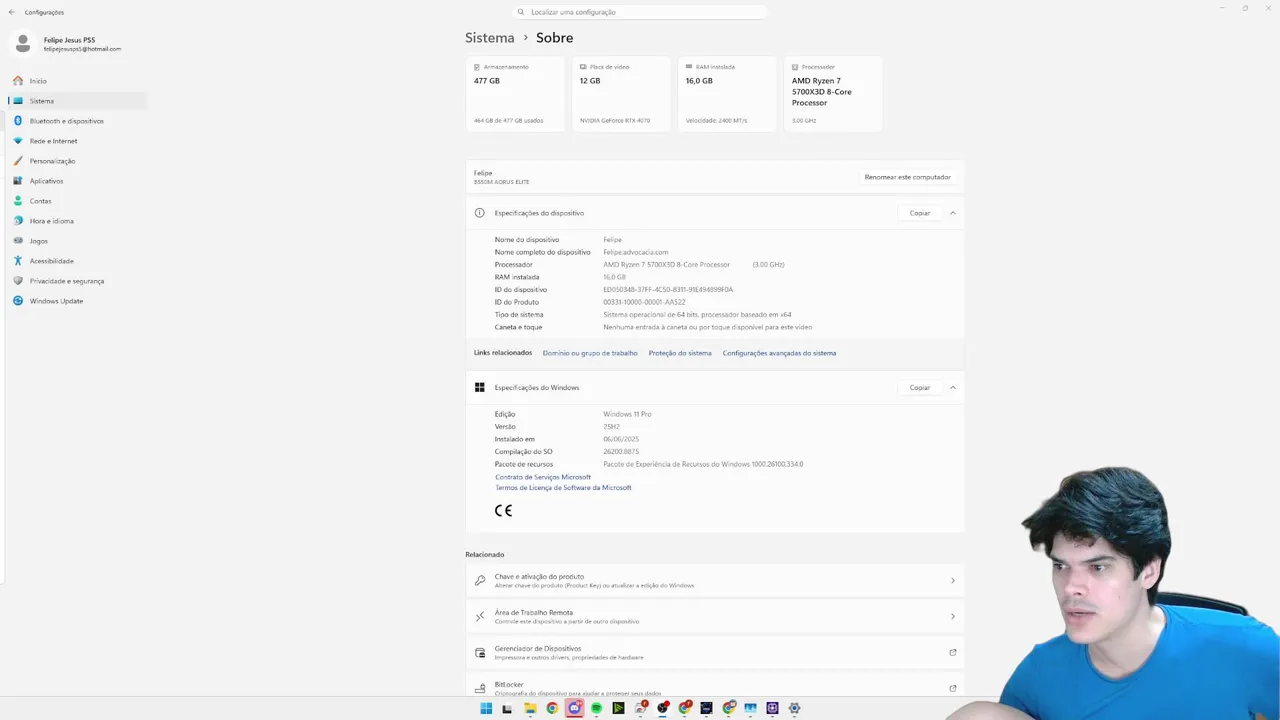Open Termos de Licença de Software da Microsoft
The width and height of the screenshot is (1280, 720).
tap(563, 488)
